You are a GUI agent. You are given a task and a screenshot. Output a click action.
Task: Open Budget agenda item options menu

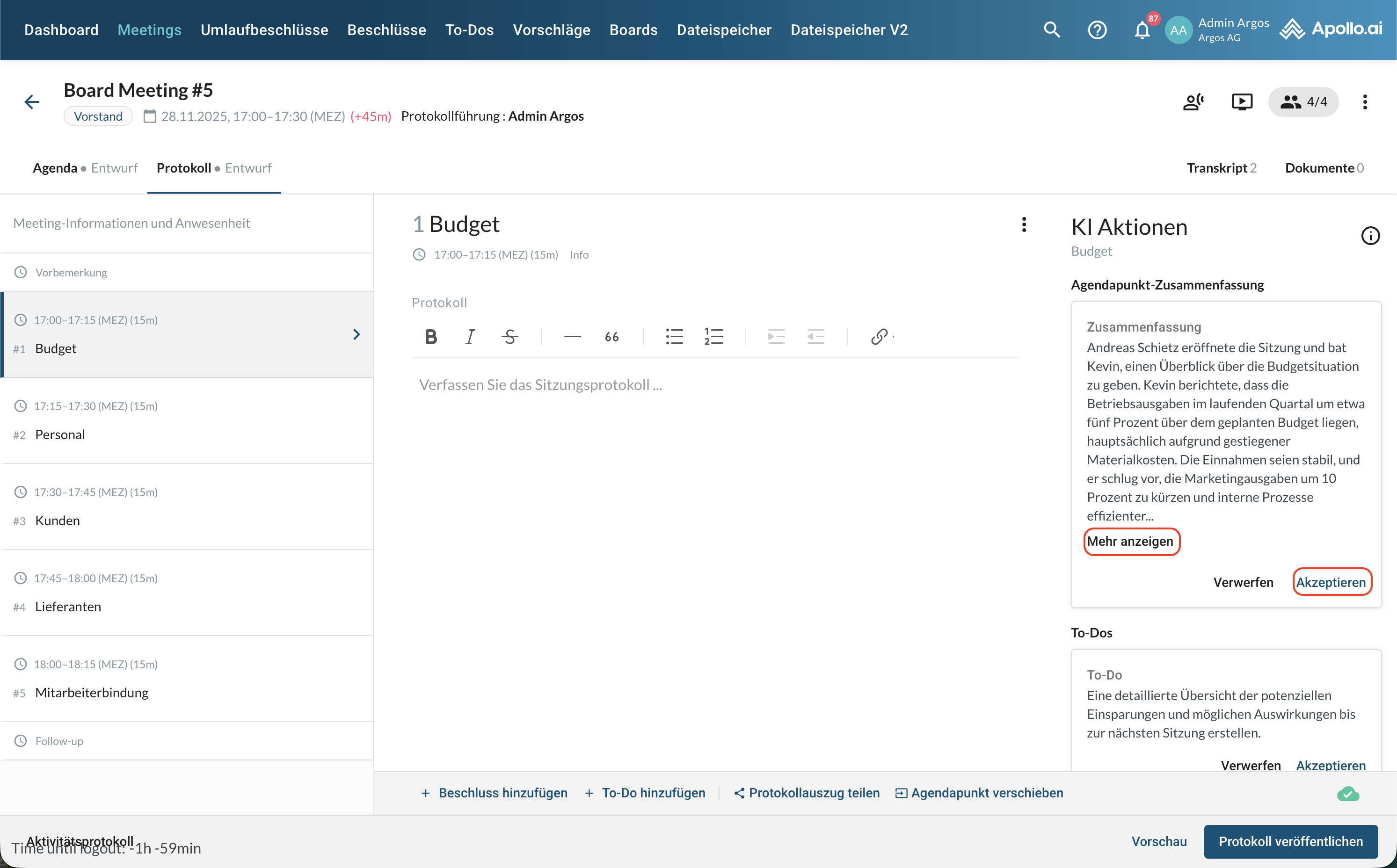click(1024, 224)
